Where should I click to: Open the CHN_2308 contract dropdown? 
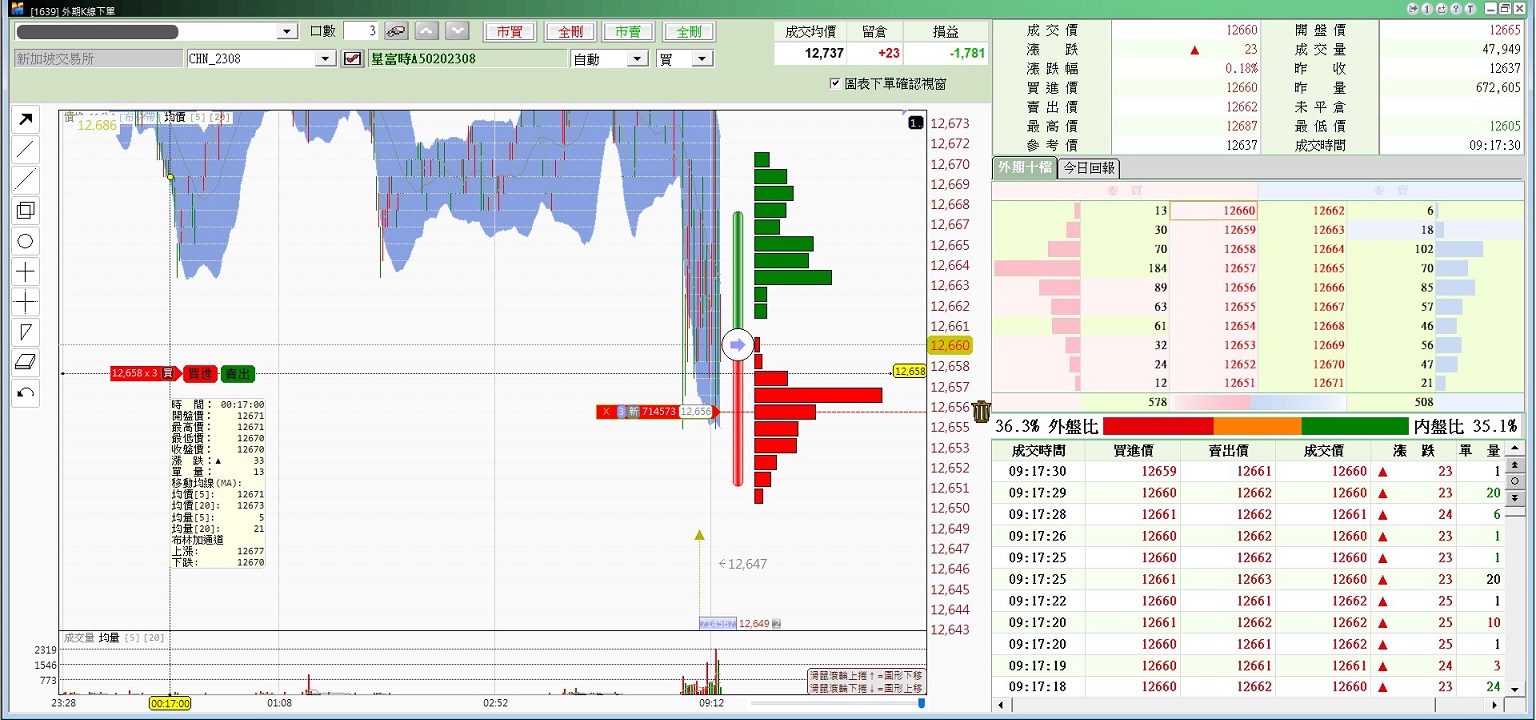tap(325, 59)
